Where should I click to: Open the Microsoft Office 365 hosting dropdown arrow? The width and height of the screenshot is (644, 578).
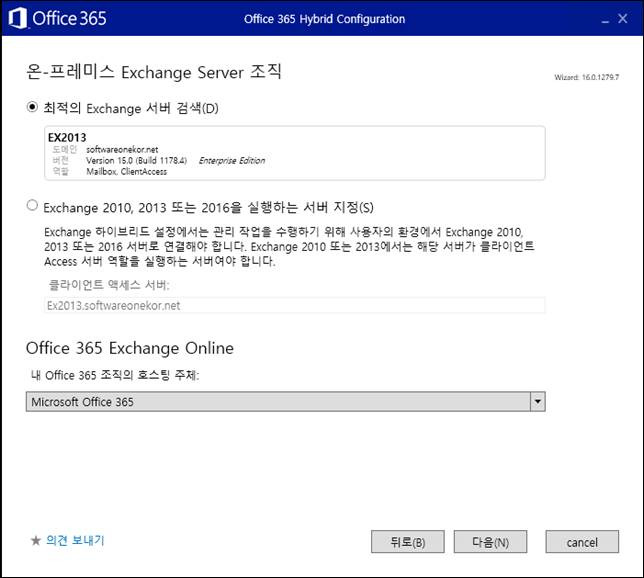pyautogui.click(x=538, y=401)
